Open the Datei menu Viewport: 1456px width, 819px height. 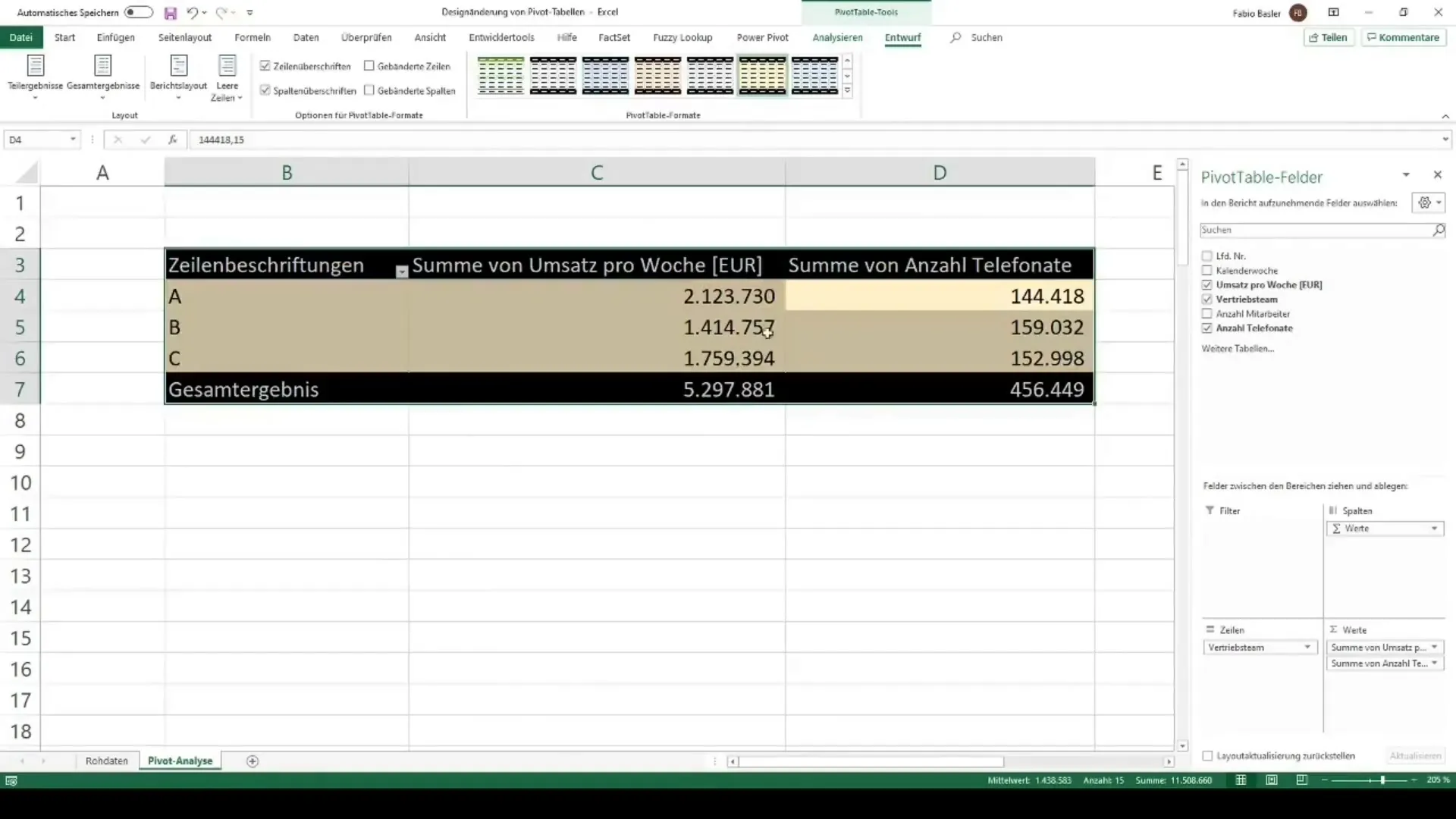(x=21, y=37)
